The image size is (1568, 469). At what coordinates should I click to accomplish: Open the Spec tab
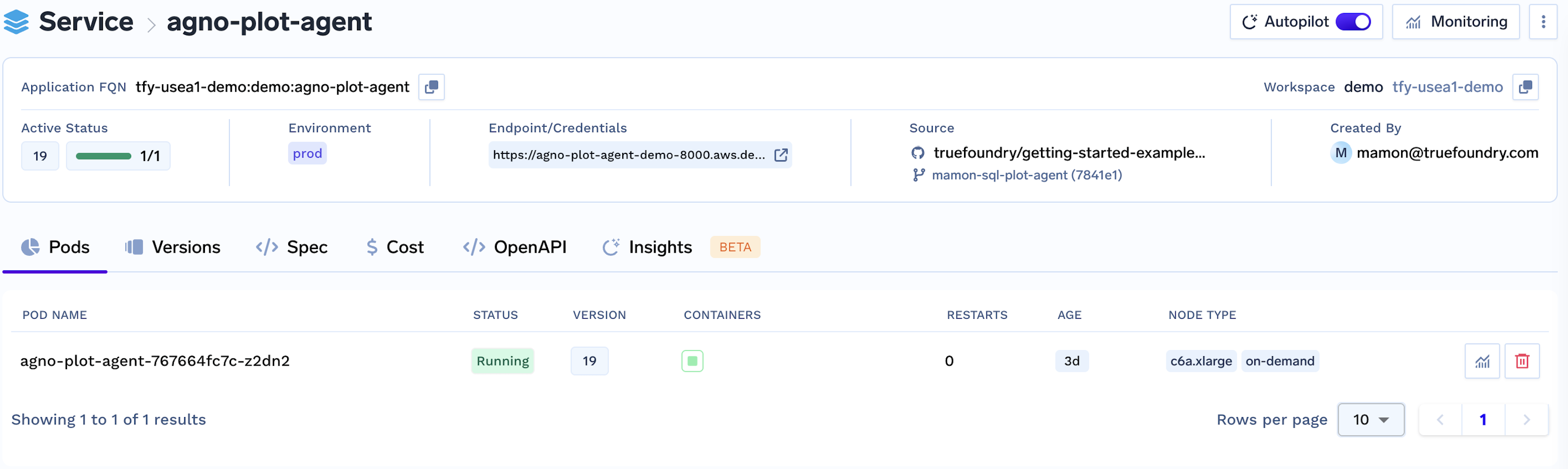pyautogui.click(x=291, y=247)
